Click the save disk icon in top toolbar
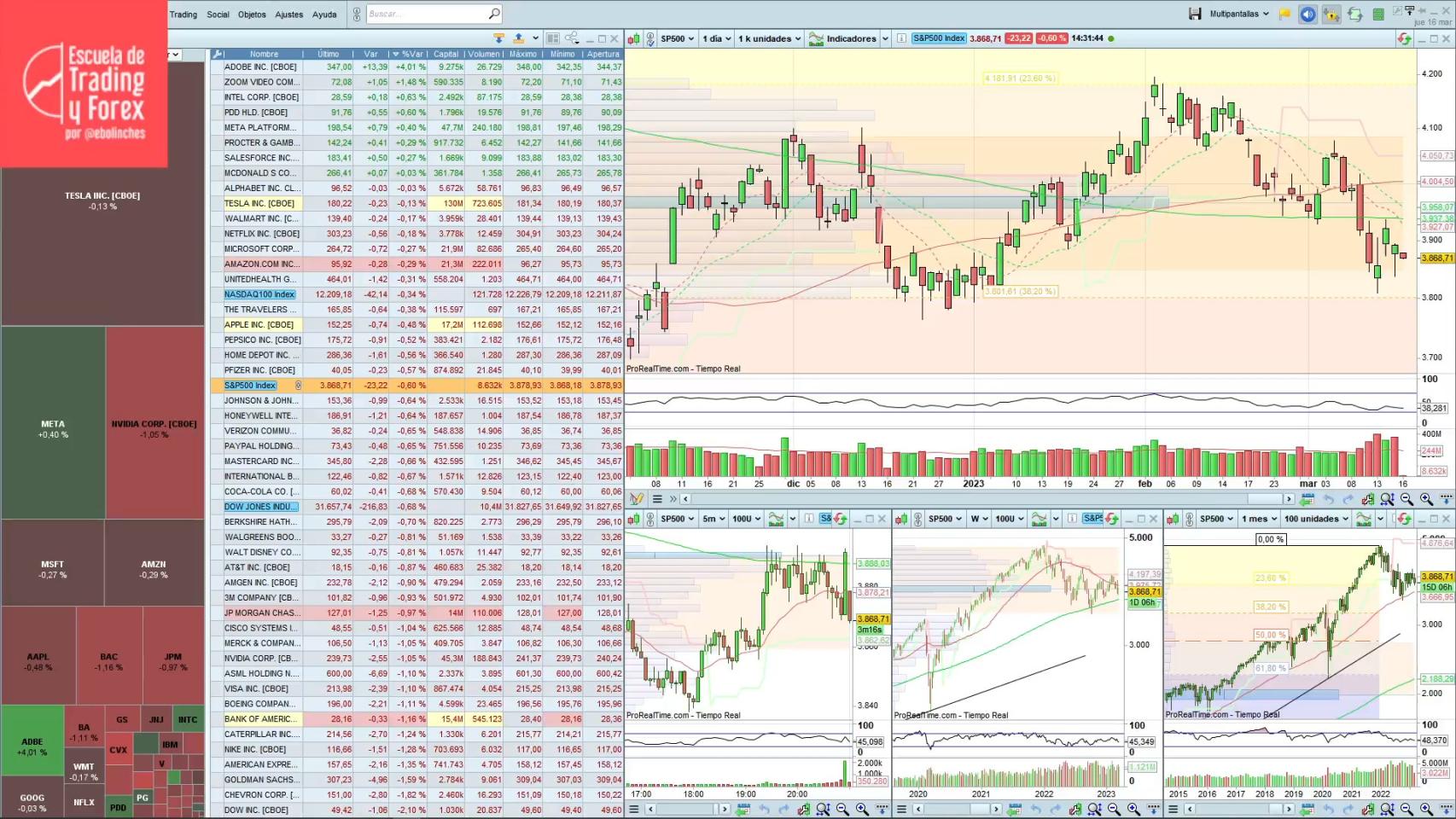The height and width of the screenshot is (819, 1456). 1195,14
